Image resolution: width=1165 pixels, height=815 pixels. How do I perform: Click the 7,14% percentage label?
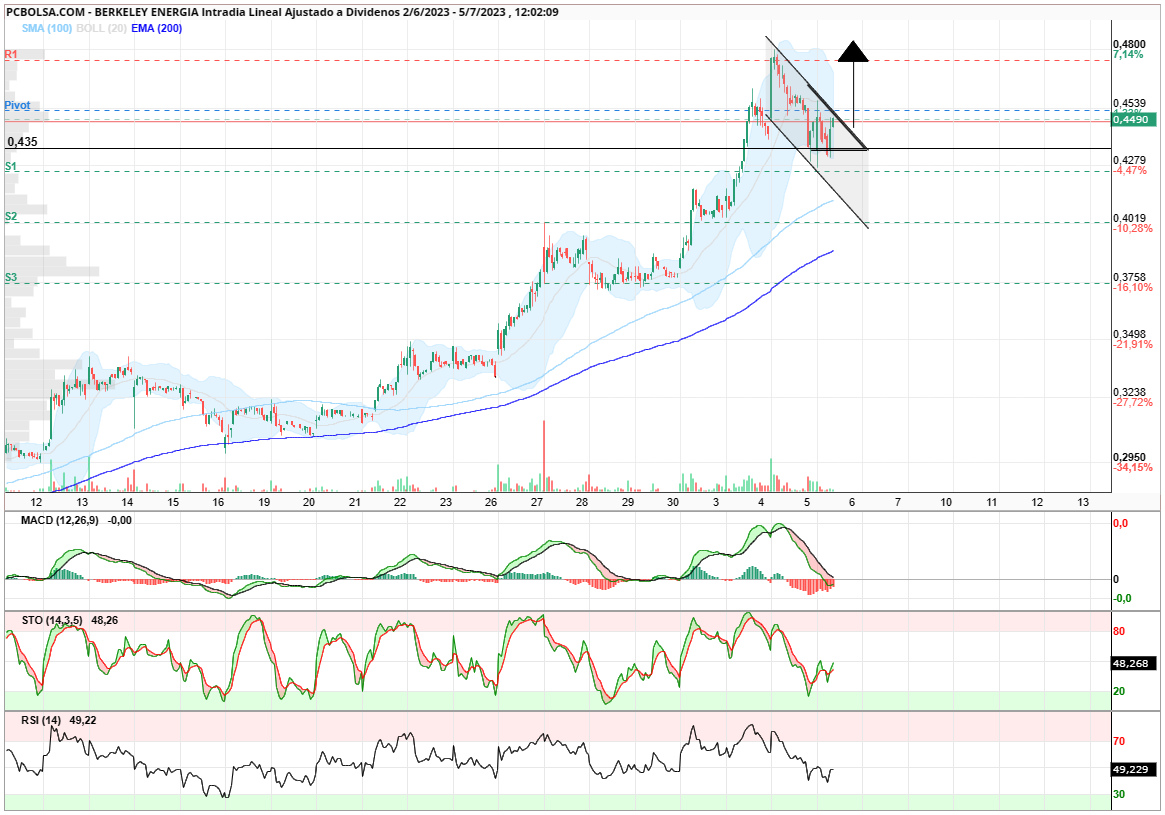1128,55
